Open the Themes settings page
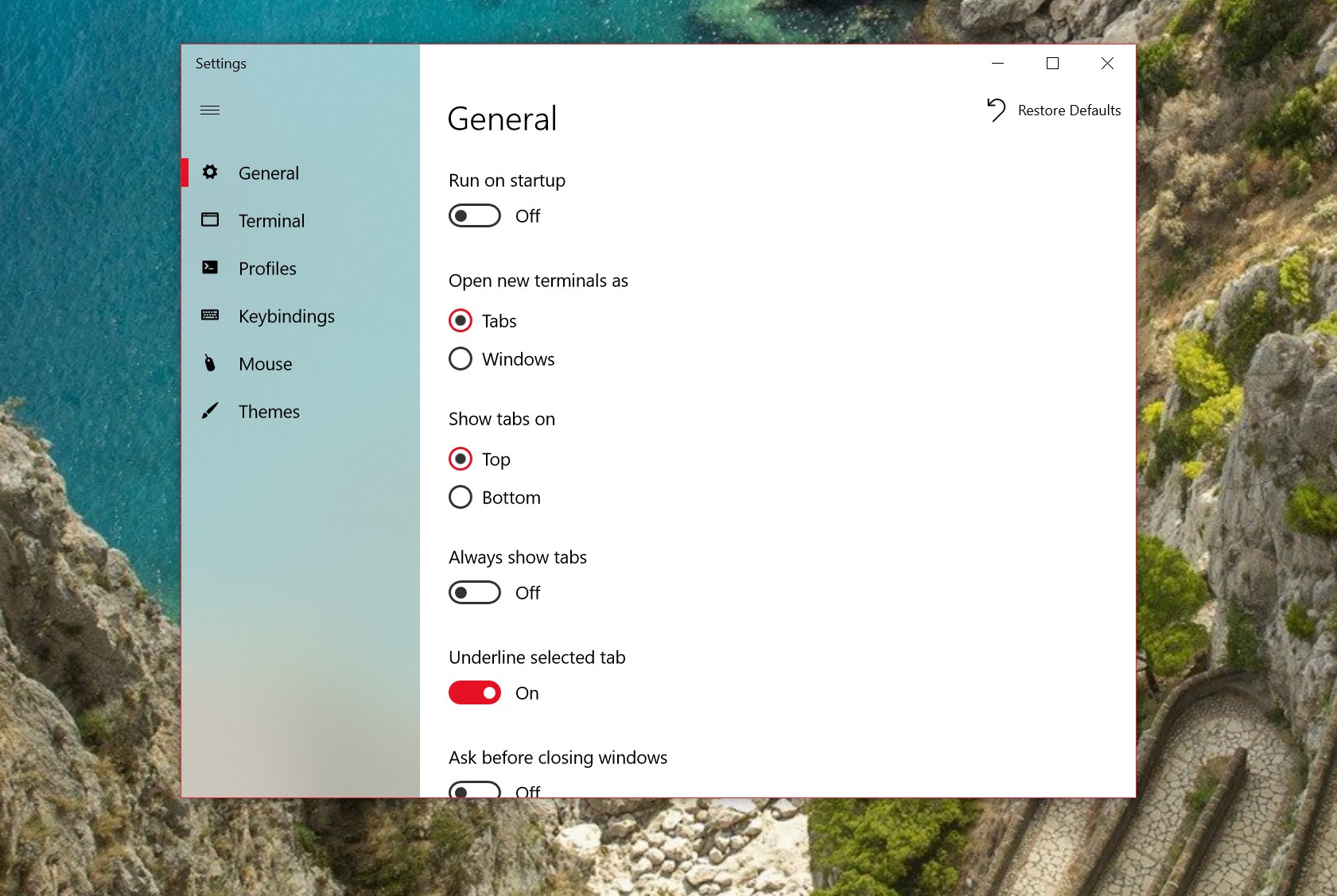The height and width of the screenshot is (896, 1337). [269, 411]
